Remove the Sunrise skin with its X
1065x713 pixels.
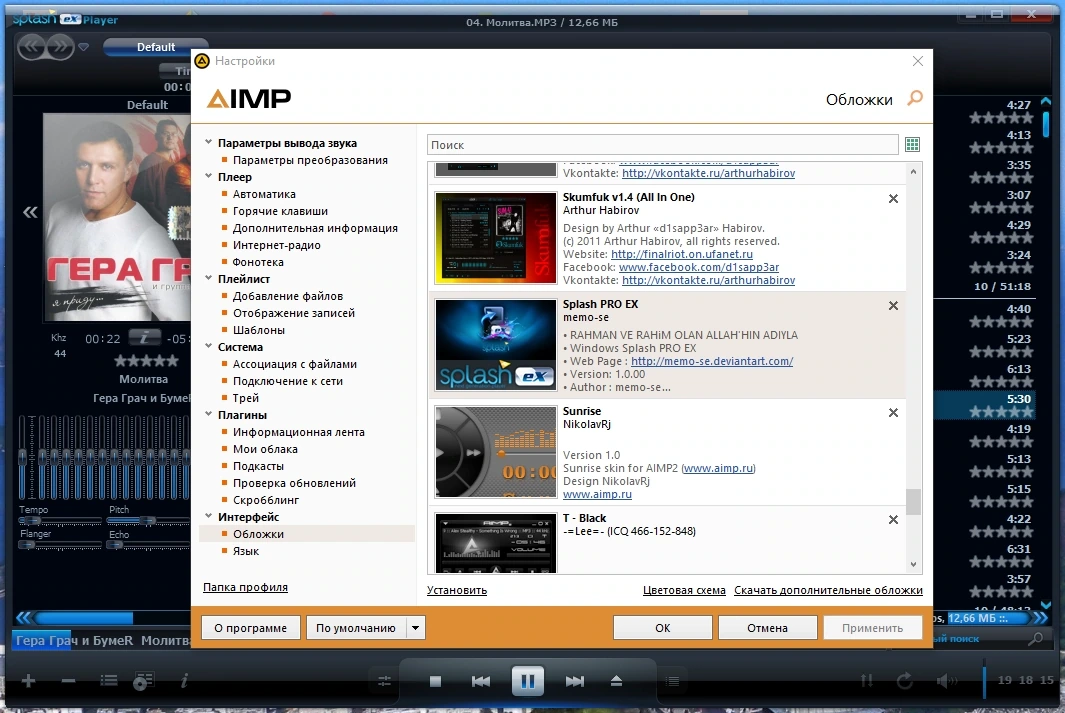(x=893, y=412)
